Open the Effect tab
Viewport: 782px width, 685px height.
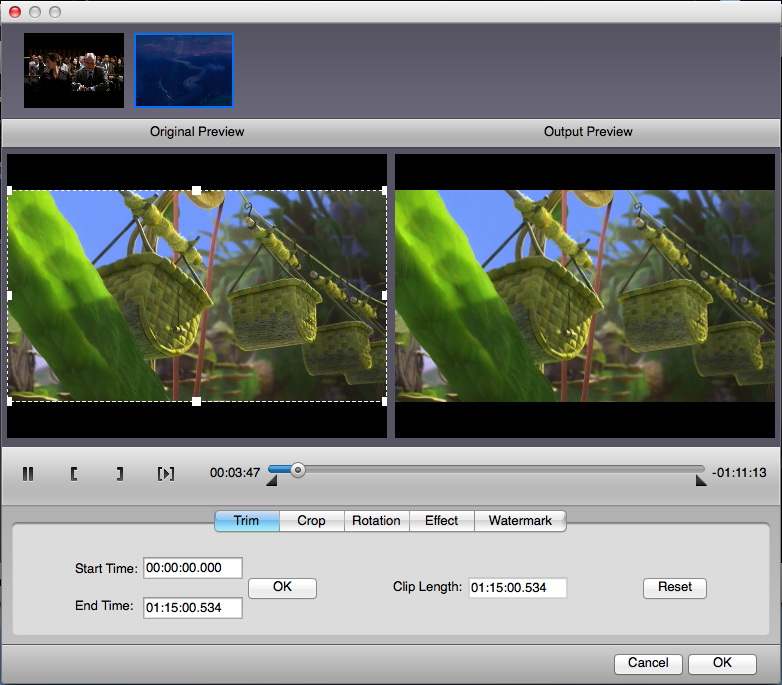coord(441,521)
